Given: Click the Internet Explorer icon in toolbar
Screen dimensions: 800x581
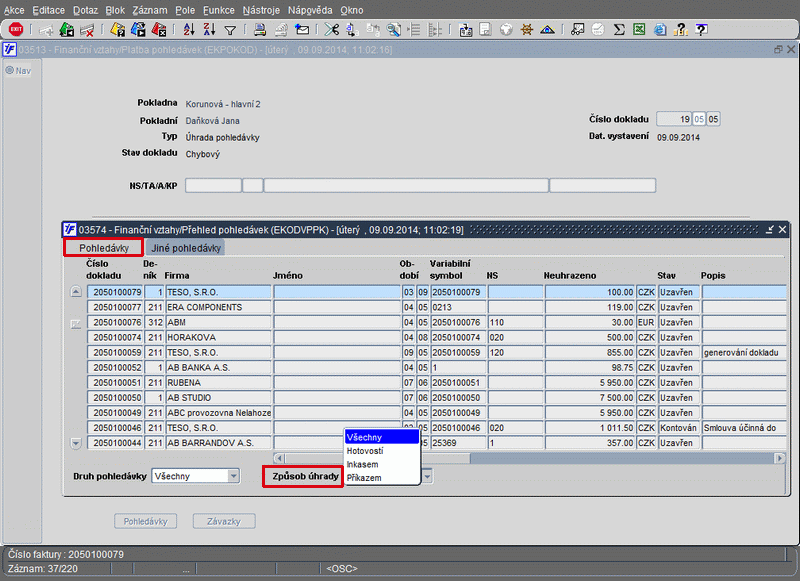Looking at the screenshot, I should 660,30.
